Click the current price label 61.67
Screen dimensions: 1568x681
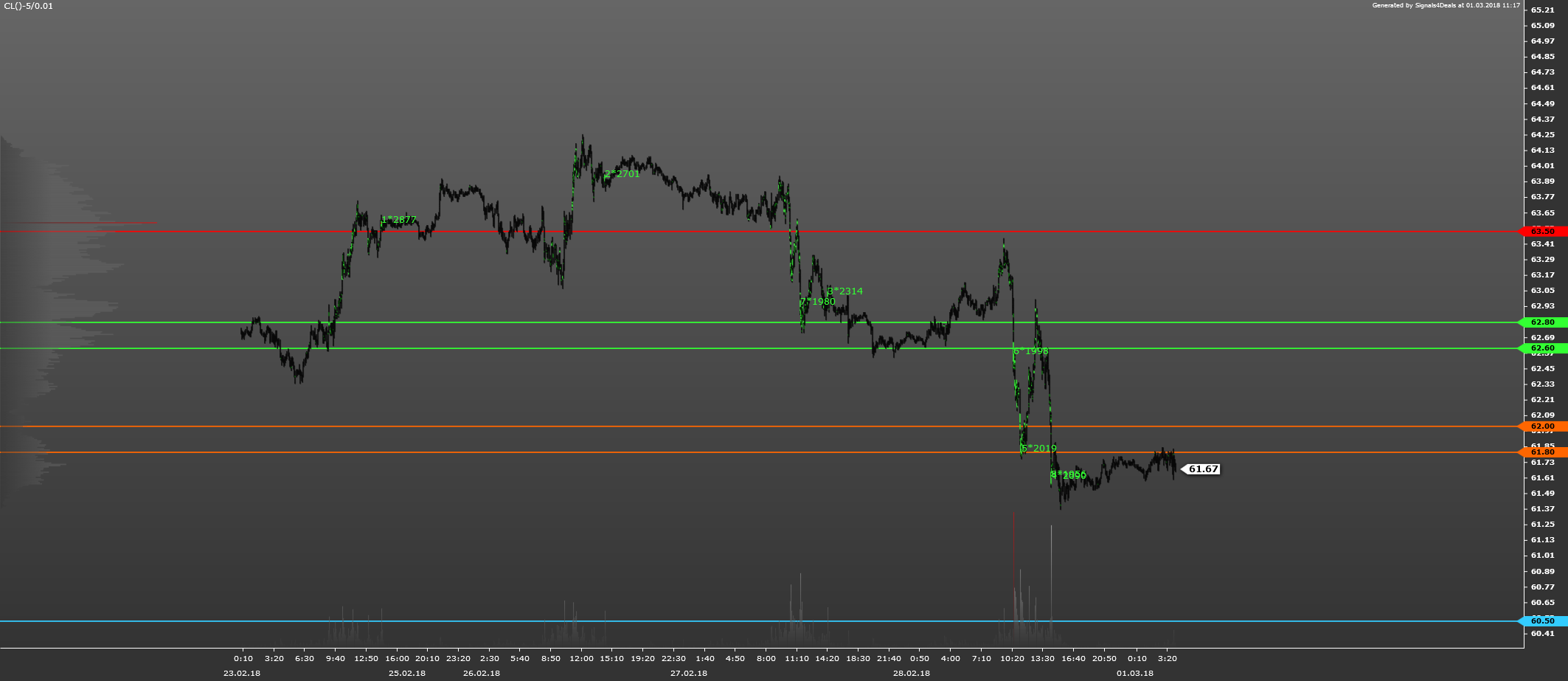[1203, 469]
